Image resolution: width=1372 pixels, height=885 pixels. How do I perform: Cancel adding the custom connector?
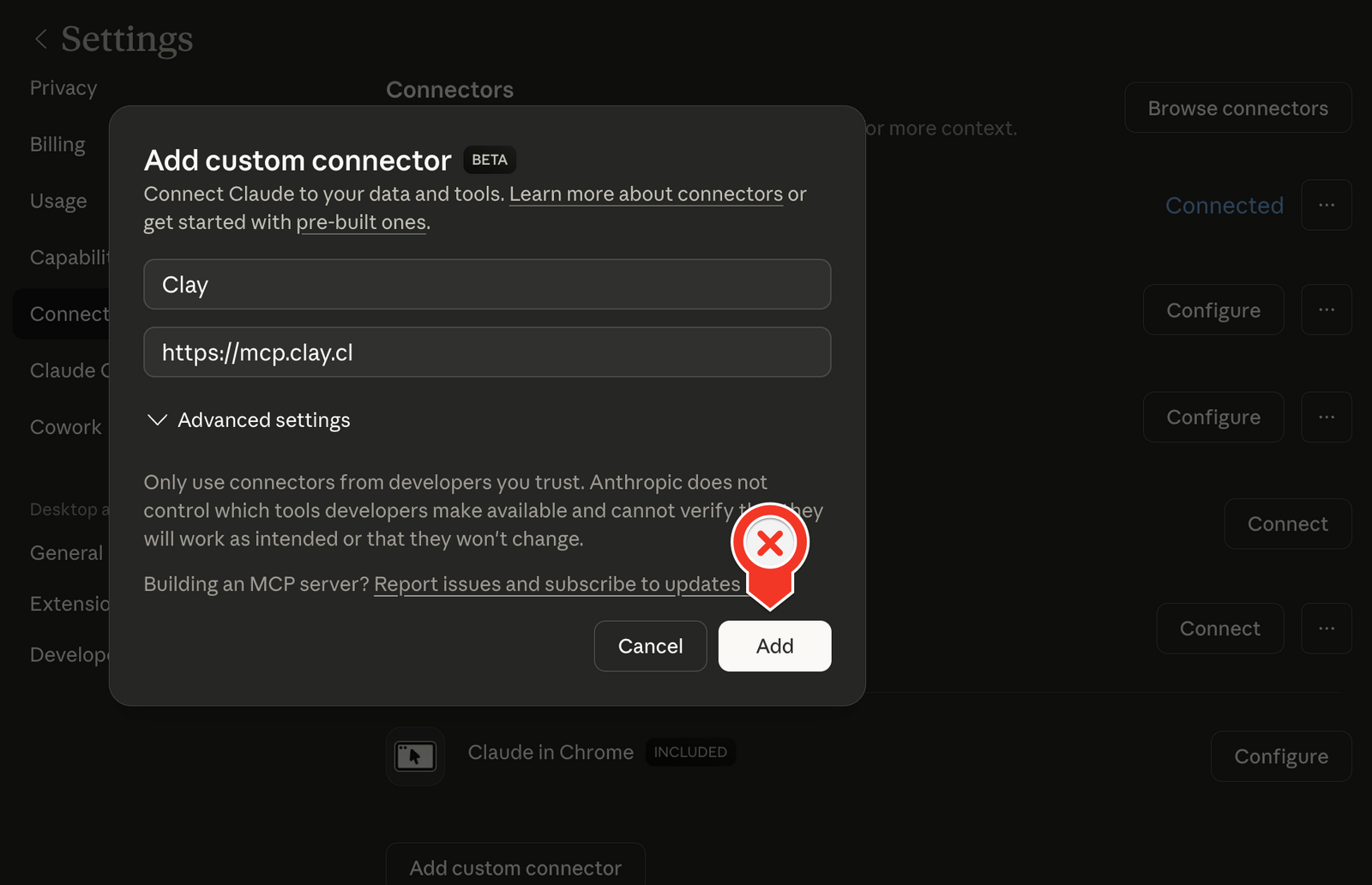coord(650,646)
